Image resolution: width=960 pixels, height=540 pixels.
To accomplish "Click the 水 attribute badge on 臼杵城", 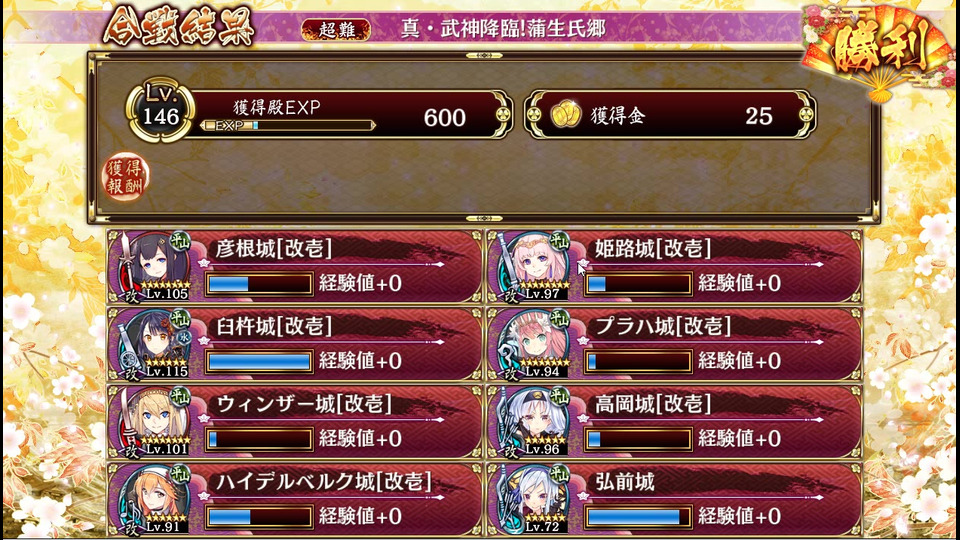I will pos(184,337).
